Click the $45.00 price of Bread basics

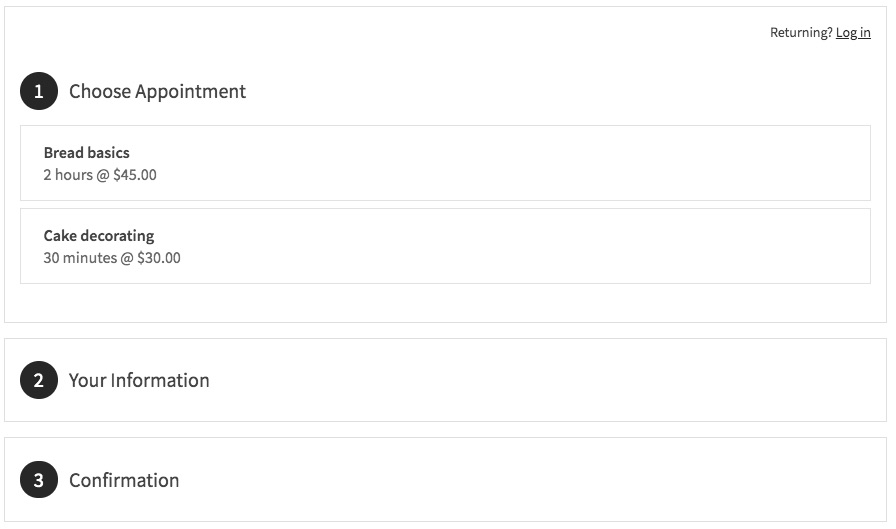[x=135, y=175]
